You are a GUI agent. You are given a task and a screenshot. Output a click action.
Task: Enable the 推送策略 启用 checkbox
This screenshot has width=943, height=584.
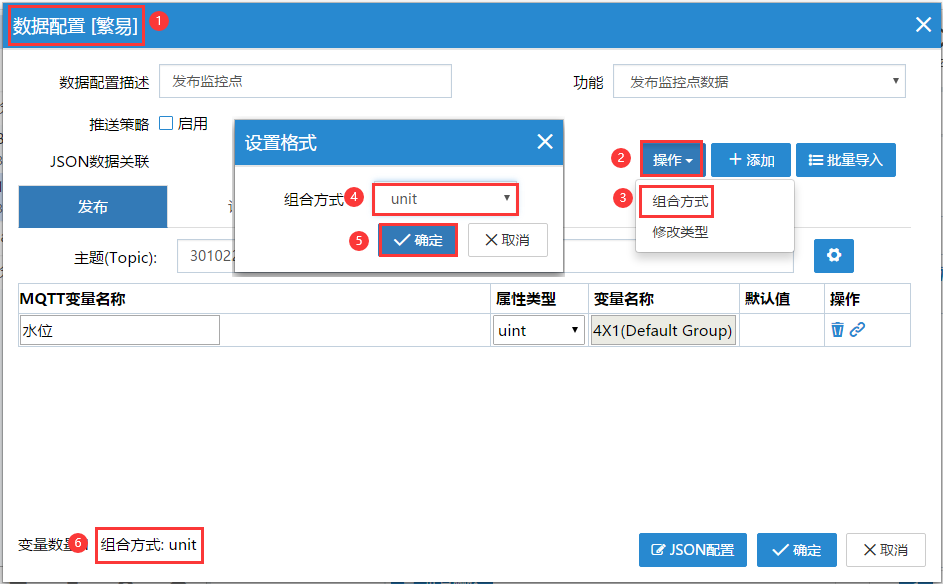coord(166,124)
